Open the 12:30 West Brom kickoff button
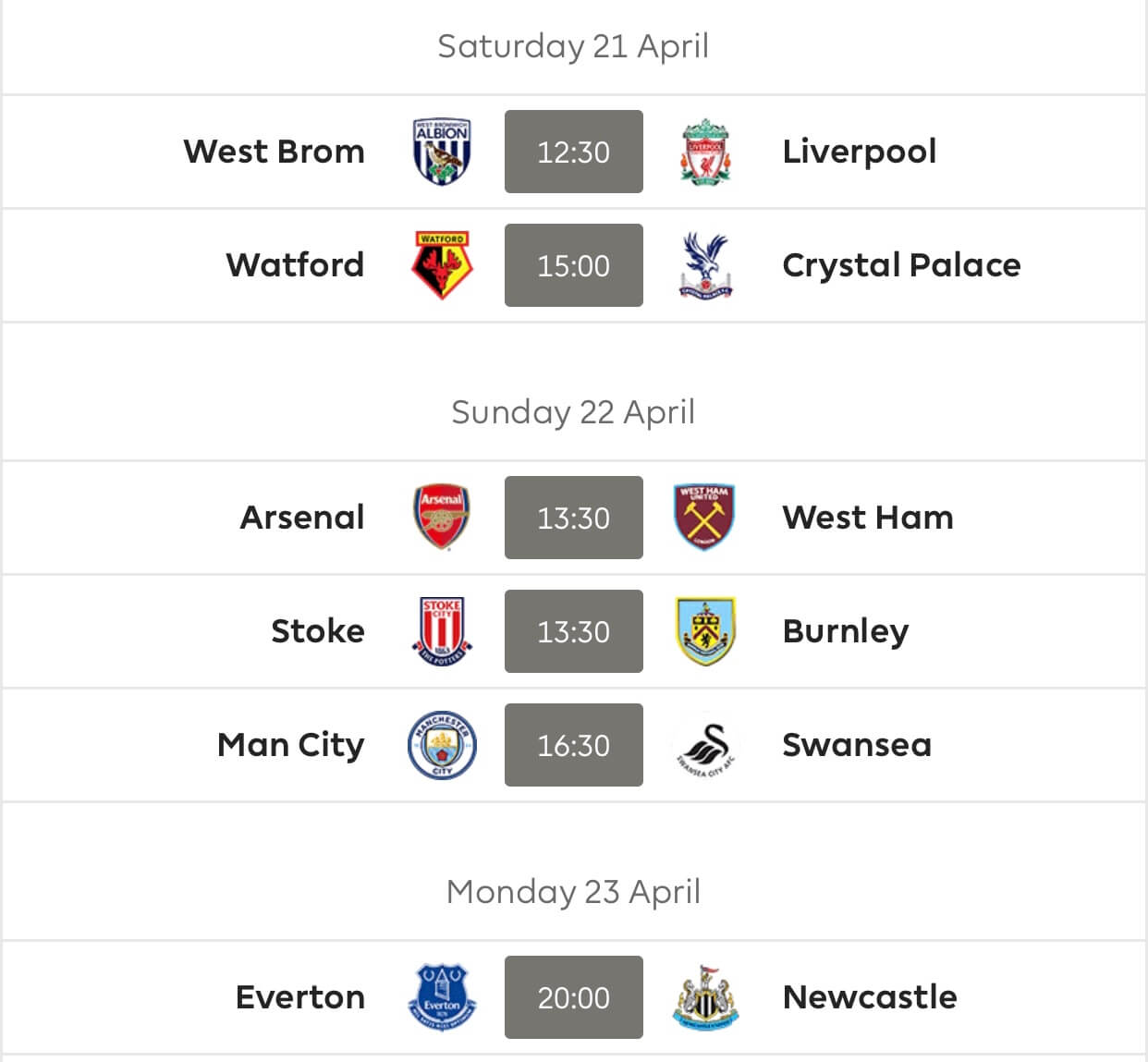This screenshot has width=1148, height=1062. point(574,152)
